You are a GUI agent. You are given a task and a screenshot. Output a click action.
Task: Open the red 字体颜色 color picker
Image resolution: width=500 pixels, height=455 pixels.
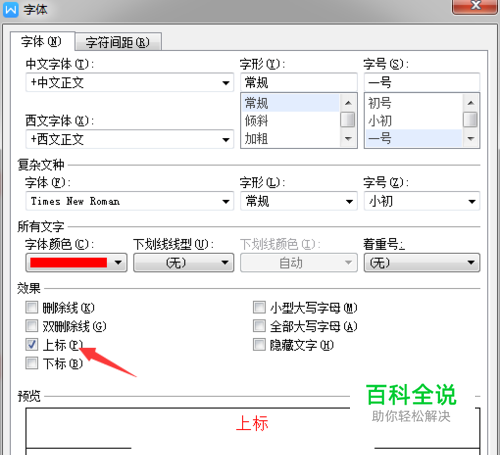point(76,263)
